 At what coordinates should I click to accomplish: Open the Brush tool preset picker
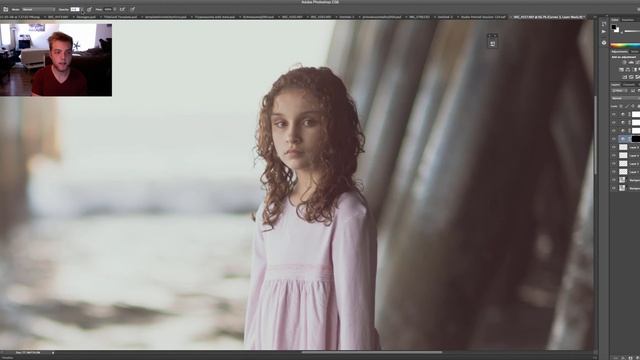click(x=6, y=9)
